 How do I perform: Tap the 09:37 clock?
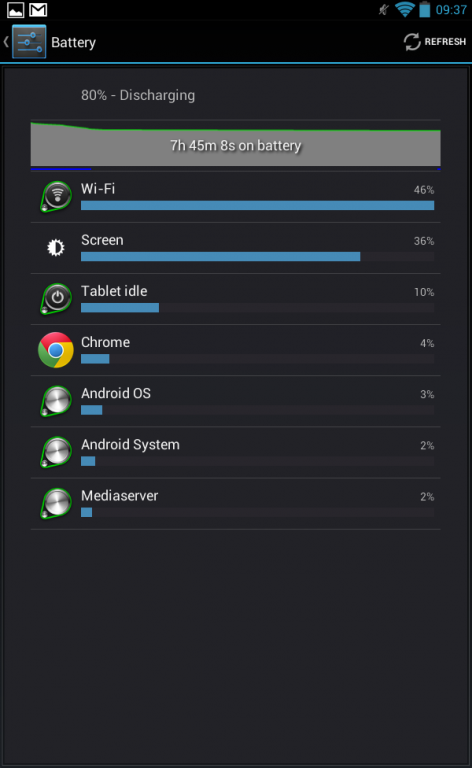[x=451, y=10]
